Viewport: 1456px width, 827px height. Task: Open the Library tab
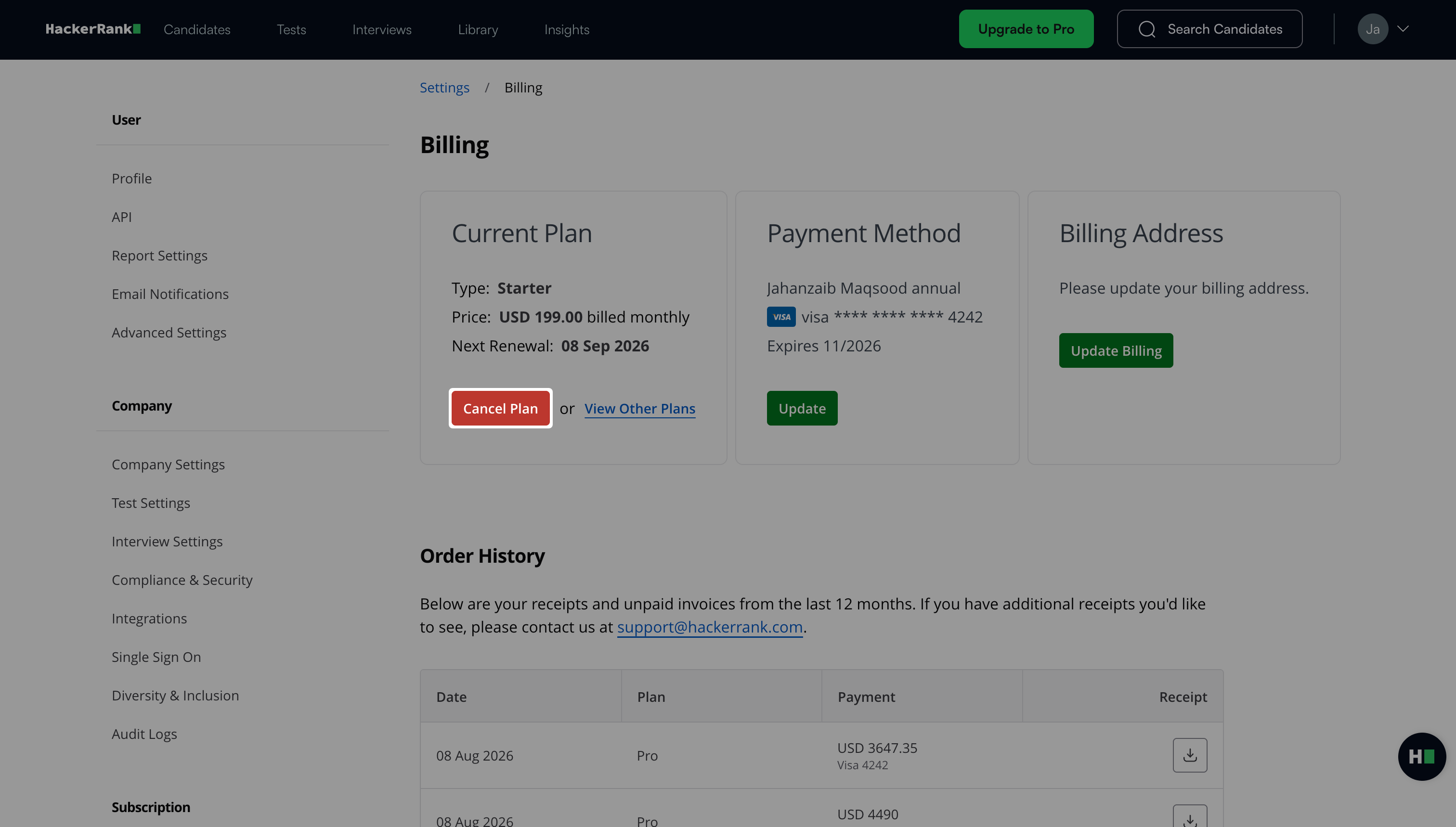tap(478, 29)
